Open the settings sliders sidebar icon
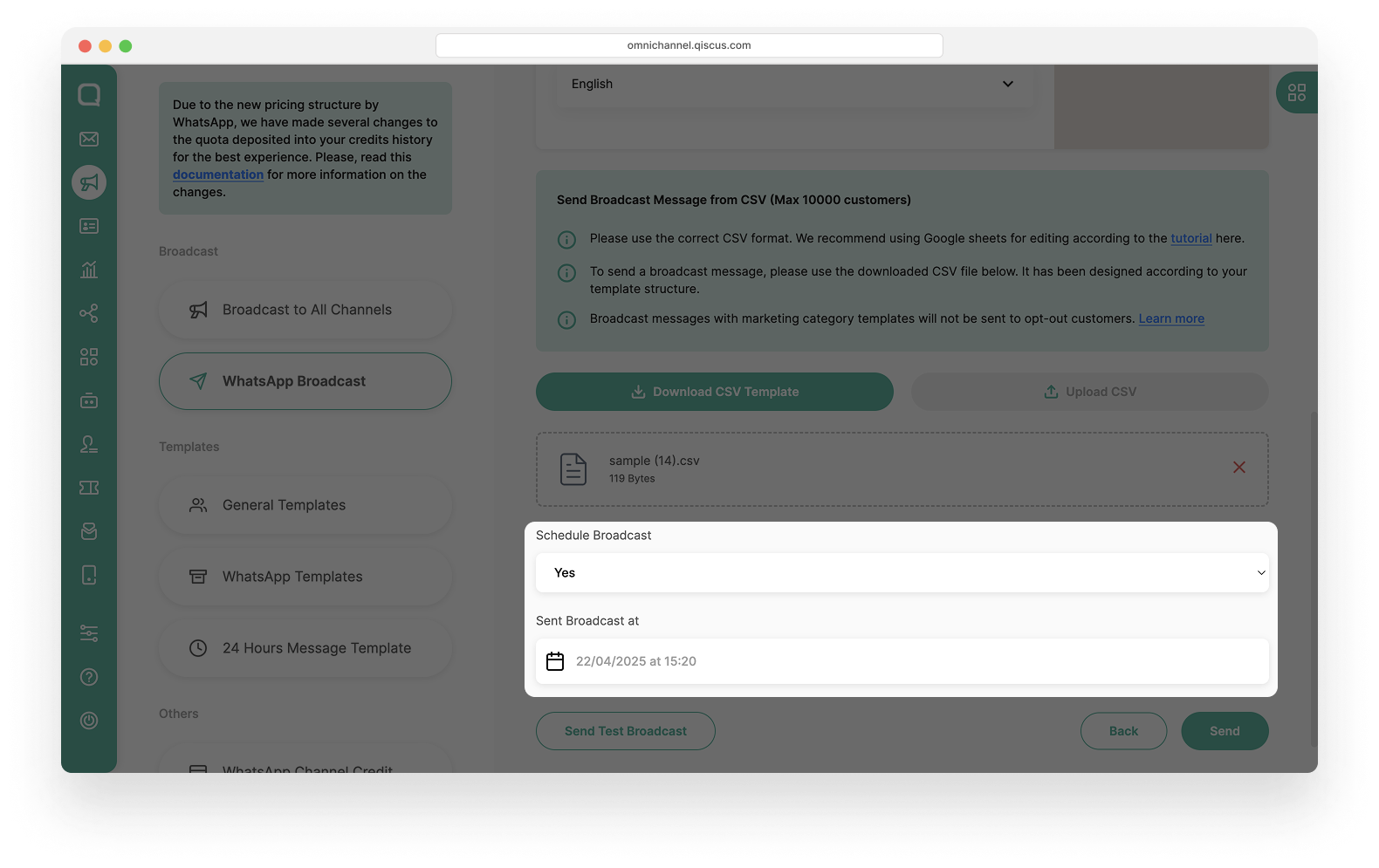Image resolution: width=1379 pixels, height=868 pixels. point(89,633)
